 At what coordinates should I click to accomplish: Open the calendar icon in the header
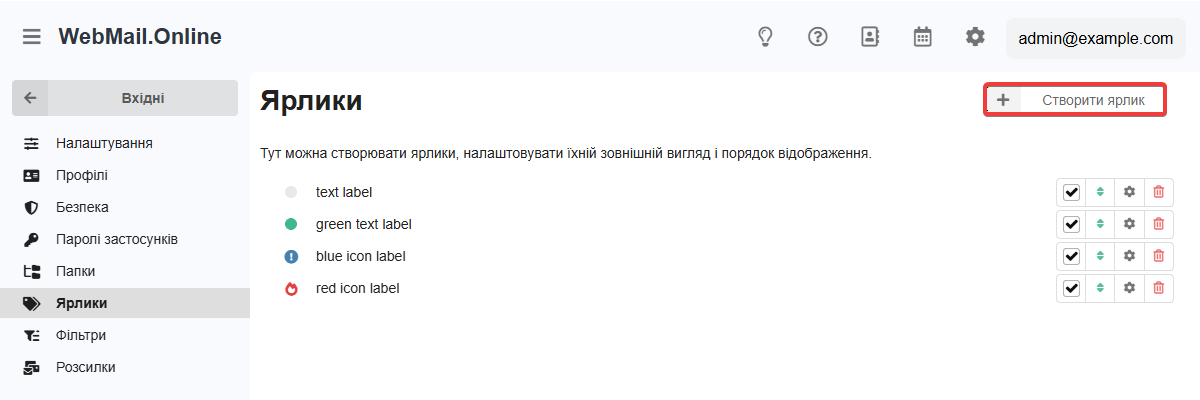pyautogui.click(x=923, y=37)
